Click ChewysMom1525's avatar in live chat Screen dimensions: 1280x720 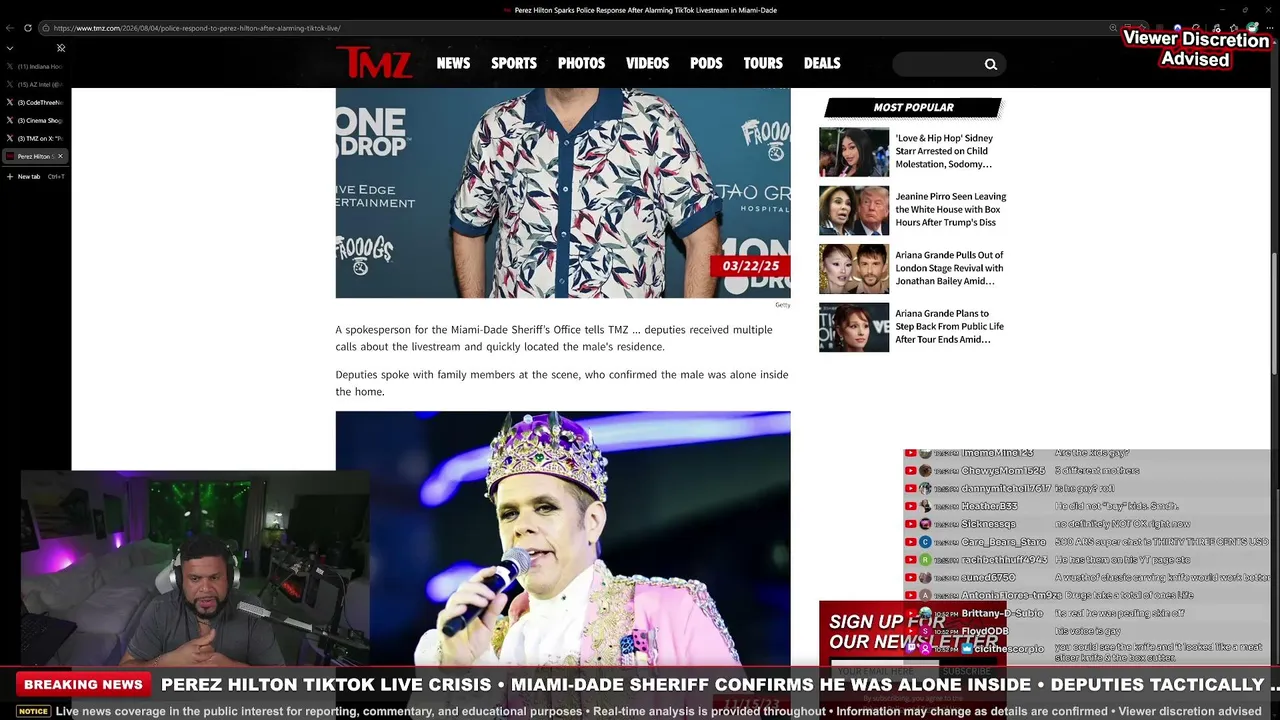[926, 471]
